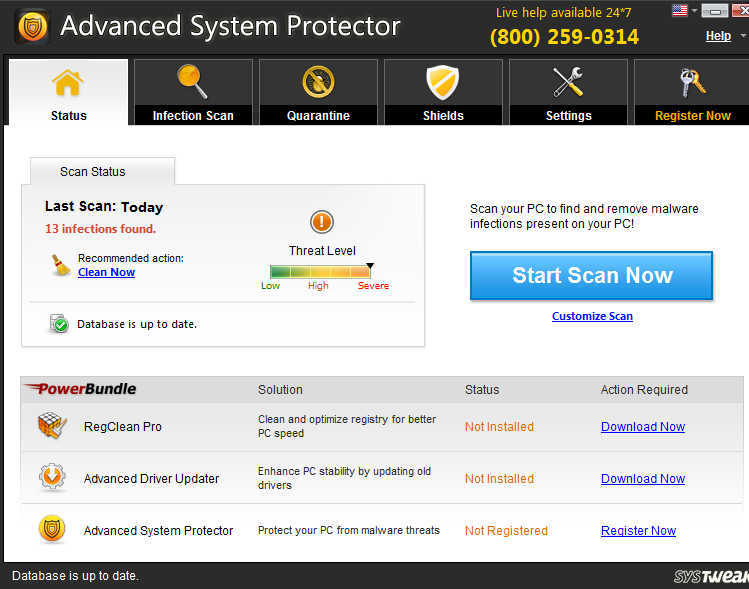The height and width of the screenshot is (589, 749).
Task: Click the Customize Scan link
Action: click(592, 316)
